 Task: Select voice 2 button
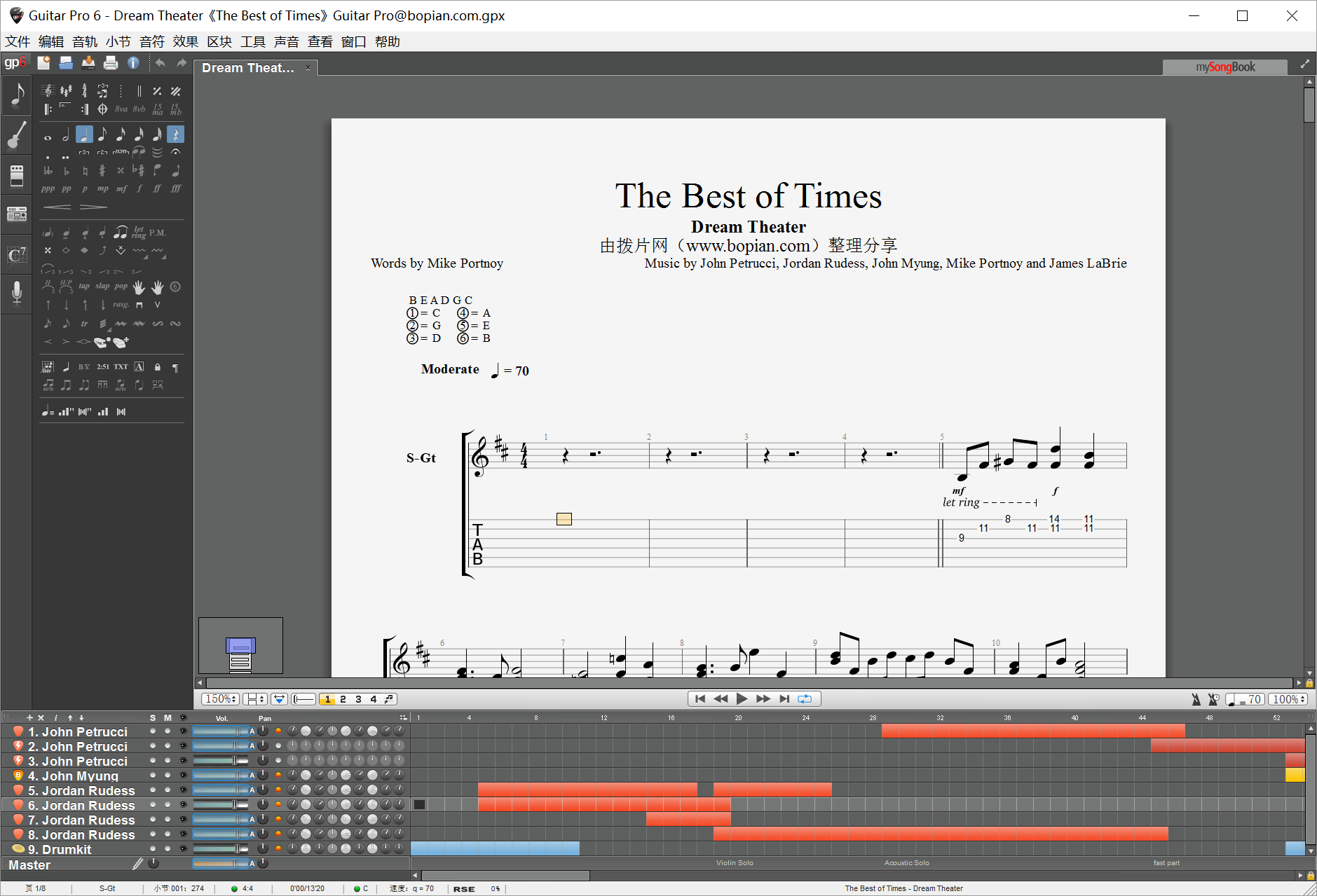point(343,699)
